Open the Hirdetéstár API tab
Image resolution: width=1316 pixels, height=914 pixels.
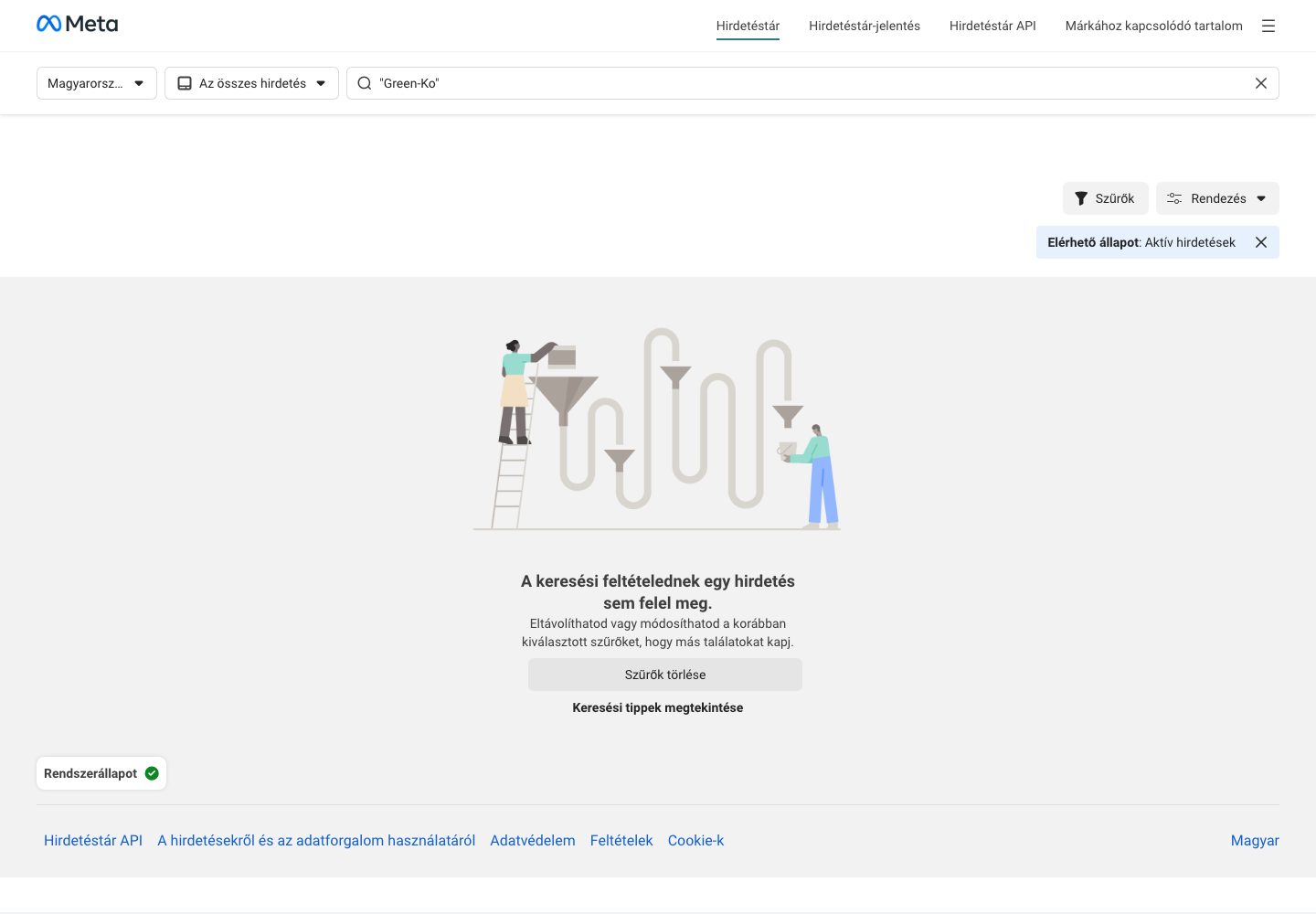tap(992, 26)
